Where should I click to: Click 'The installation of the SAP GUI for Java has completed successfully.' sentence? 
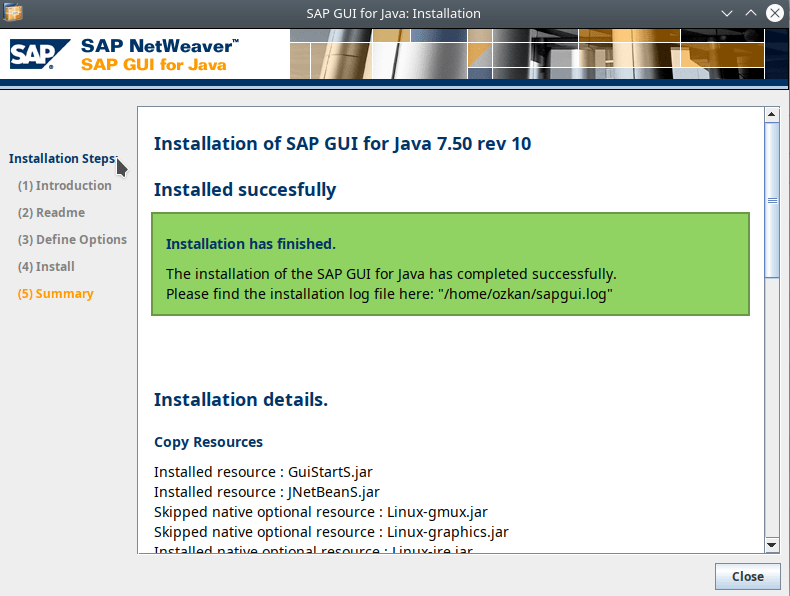[x=391, y=274]
